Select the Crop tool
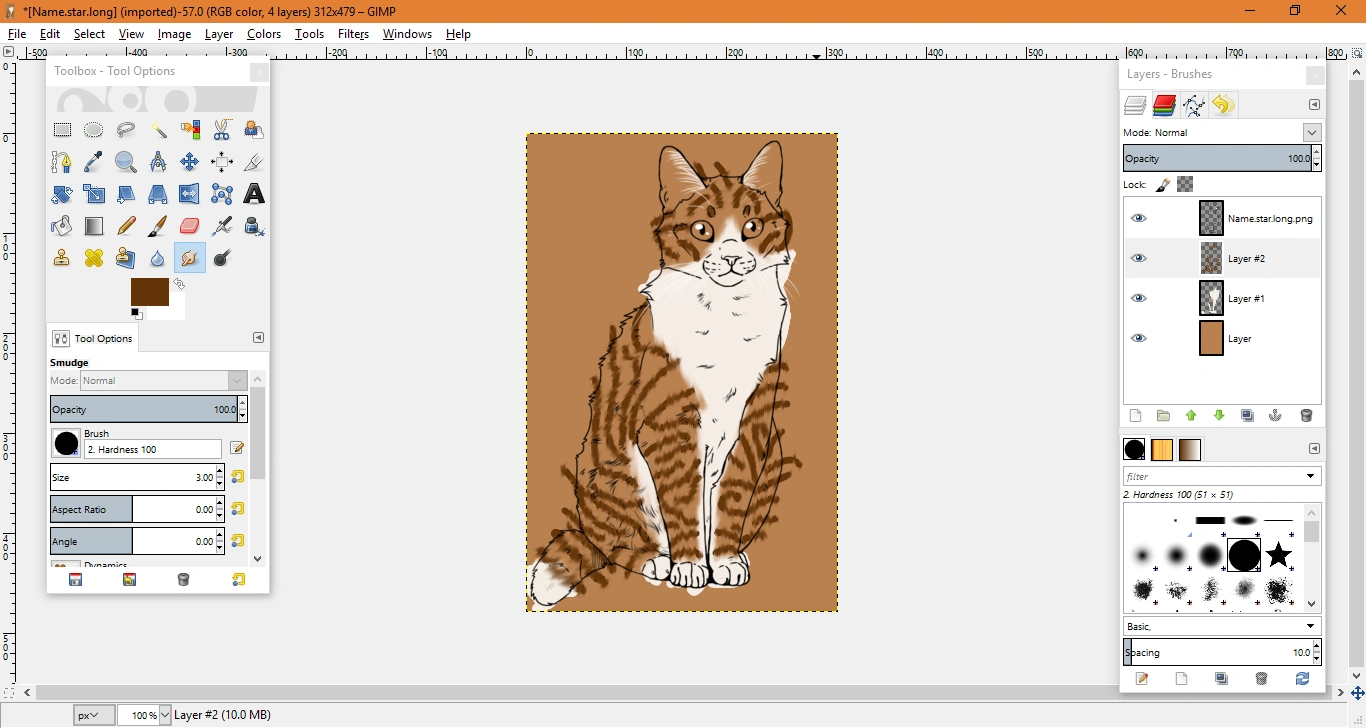 [254, 162]
